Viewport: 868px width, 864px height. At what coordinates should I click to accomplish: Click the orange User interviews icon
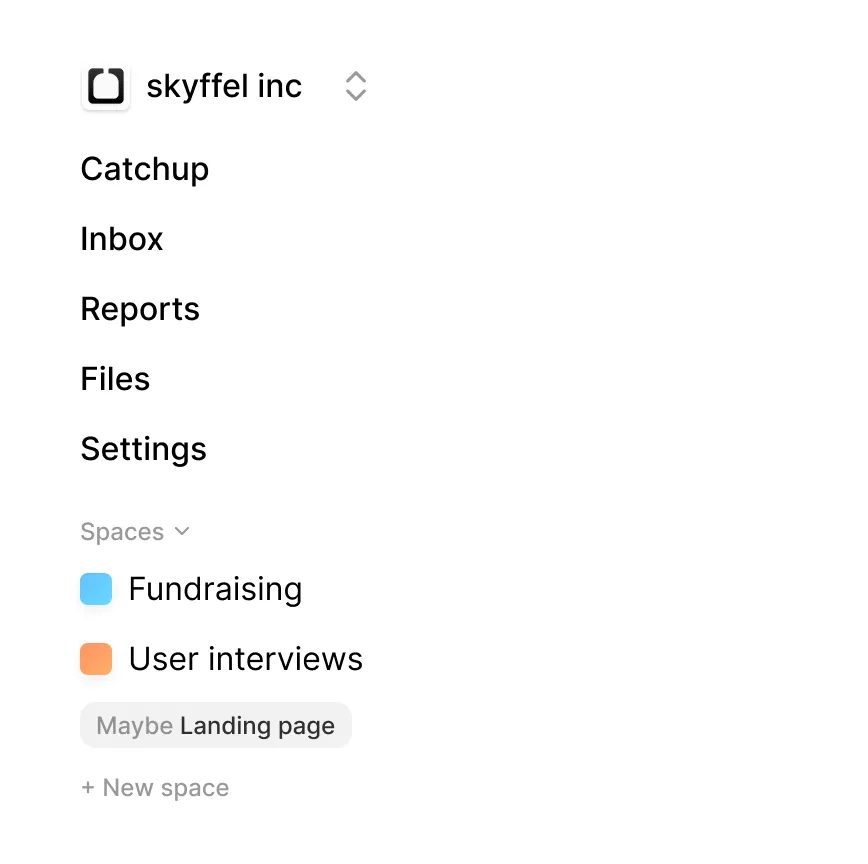(96, 659)
